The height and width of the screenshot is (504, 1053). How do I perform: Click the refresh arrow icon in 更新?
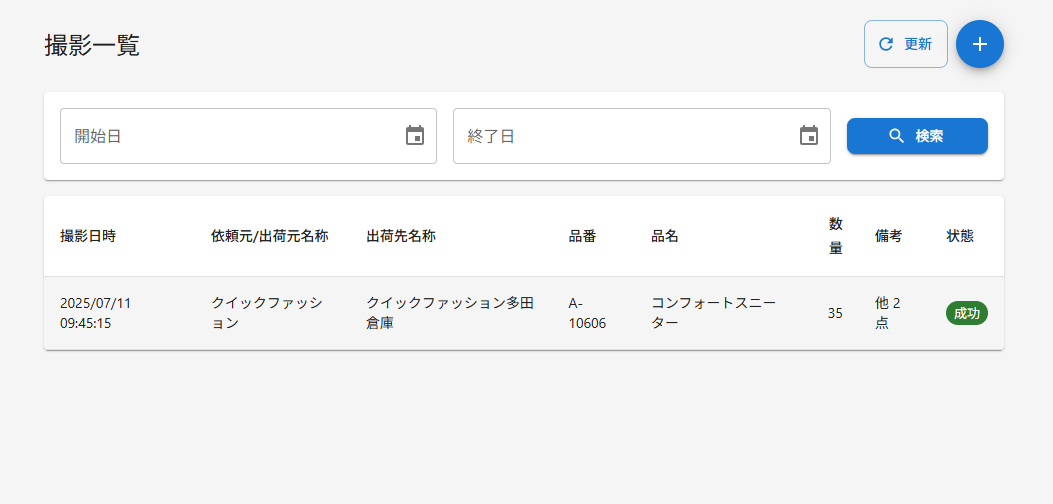[886, 44]
